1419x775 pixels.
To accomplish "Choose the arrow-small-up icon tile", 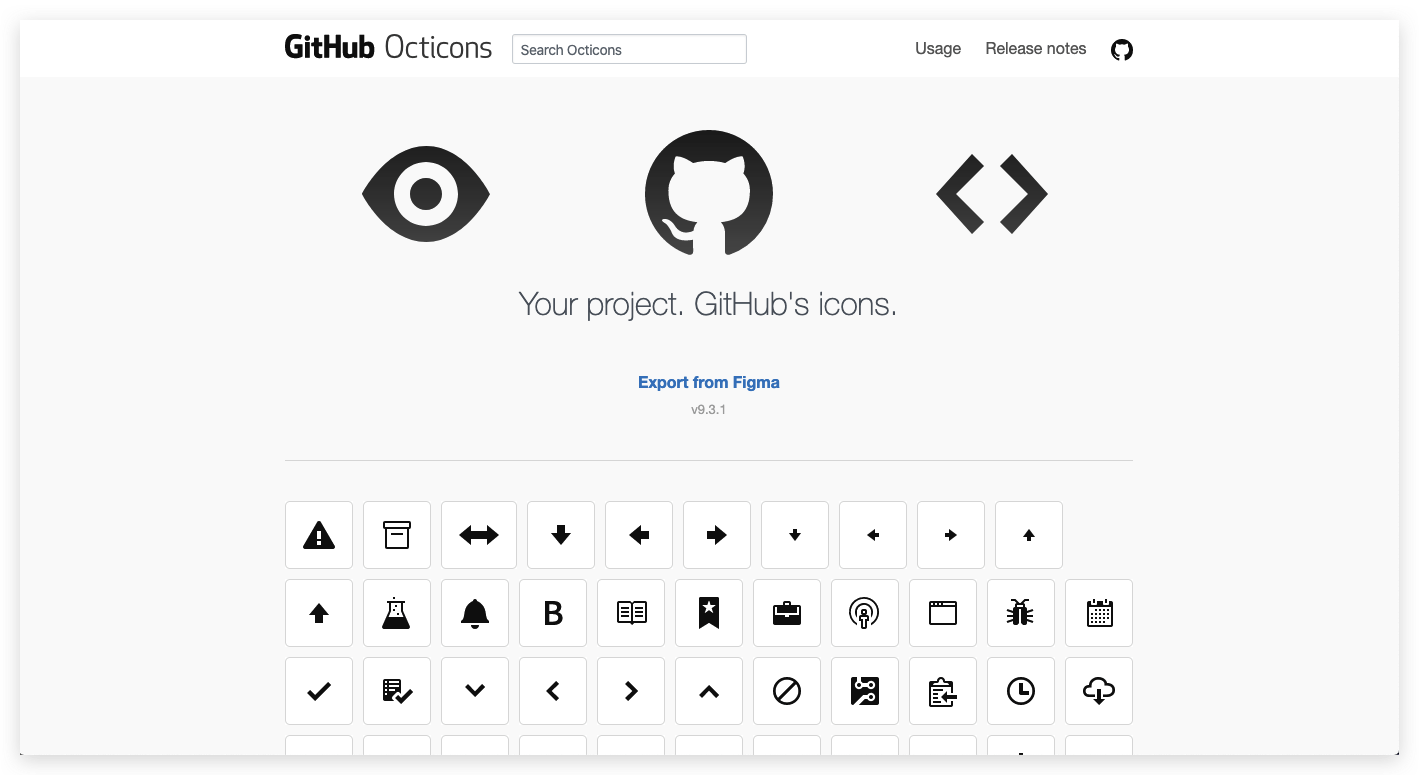I will click(x=1029, y=535).
